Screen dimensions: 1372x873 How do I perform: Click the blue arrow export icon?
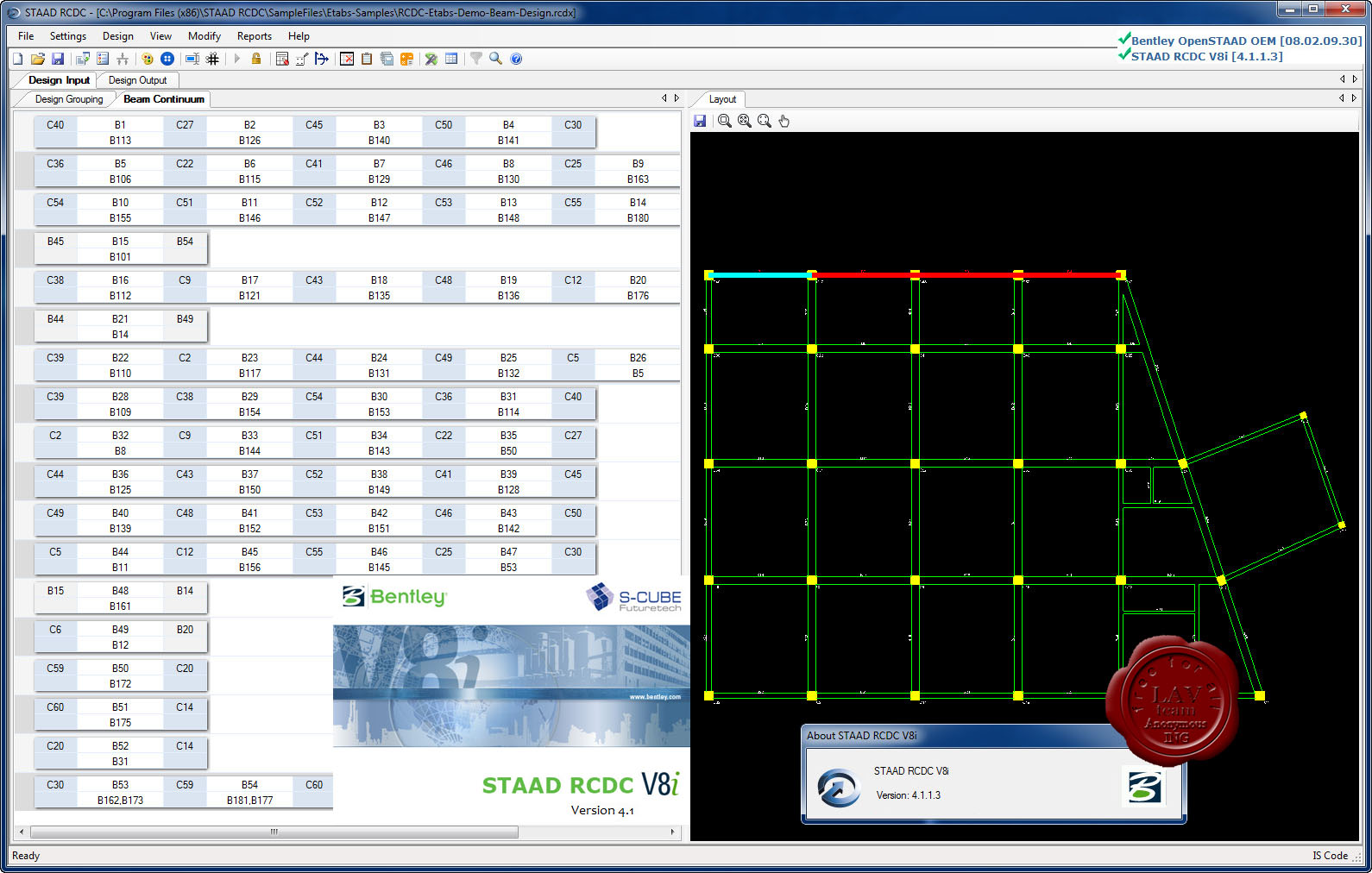tap(322, 59)
